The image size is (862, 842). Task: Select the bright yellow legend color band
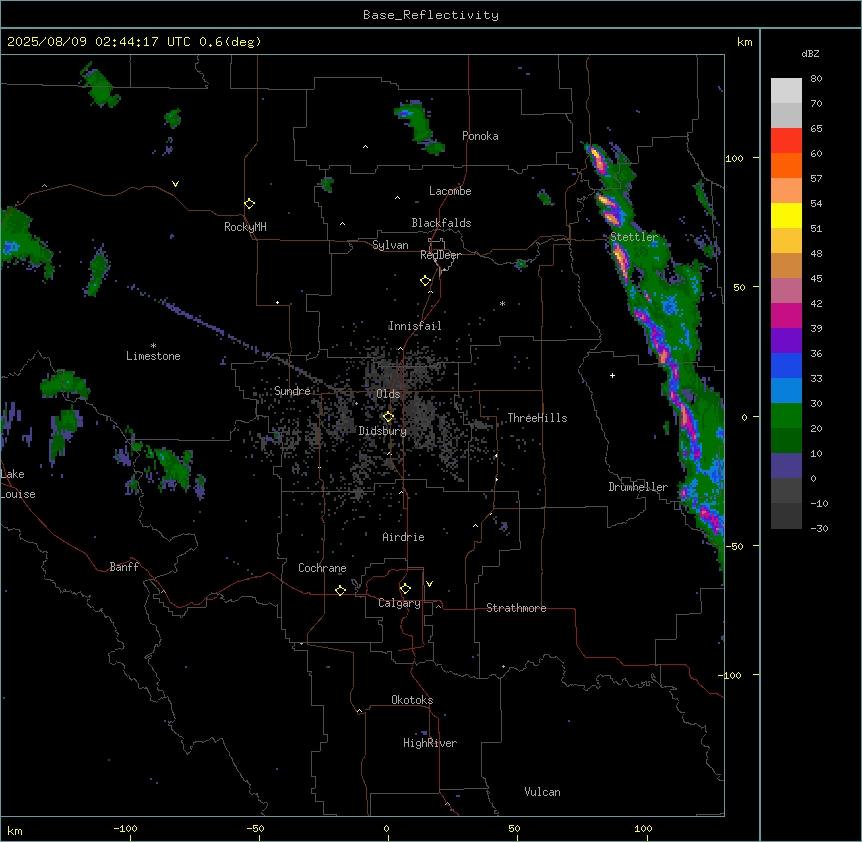786,215
